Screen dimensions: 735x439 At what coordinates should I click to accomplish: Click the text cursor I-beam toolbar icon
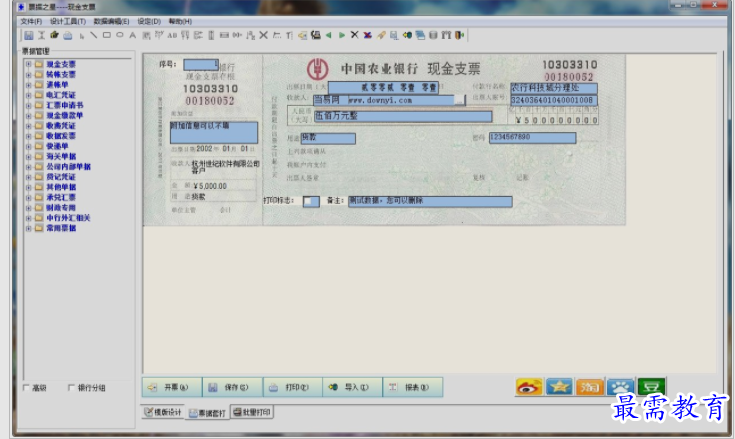41,35
